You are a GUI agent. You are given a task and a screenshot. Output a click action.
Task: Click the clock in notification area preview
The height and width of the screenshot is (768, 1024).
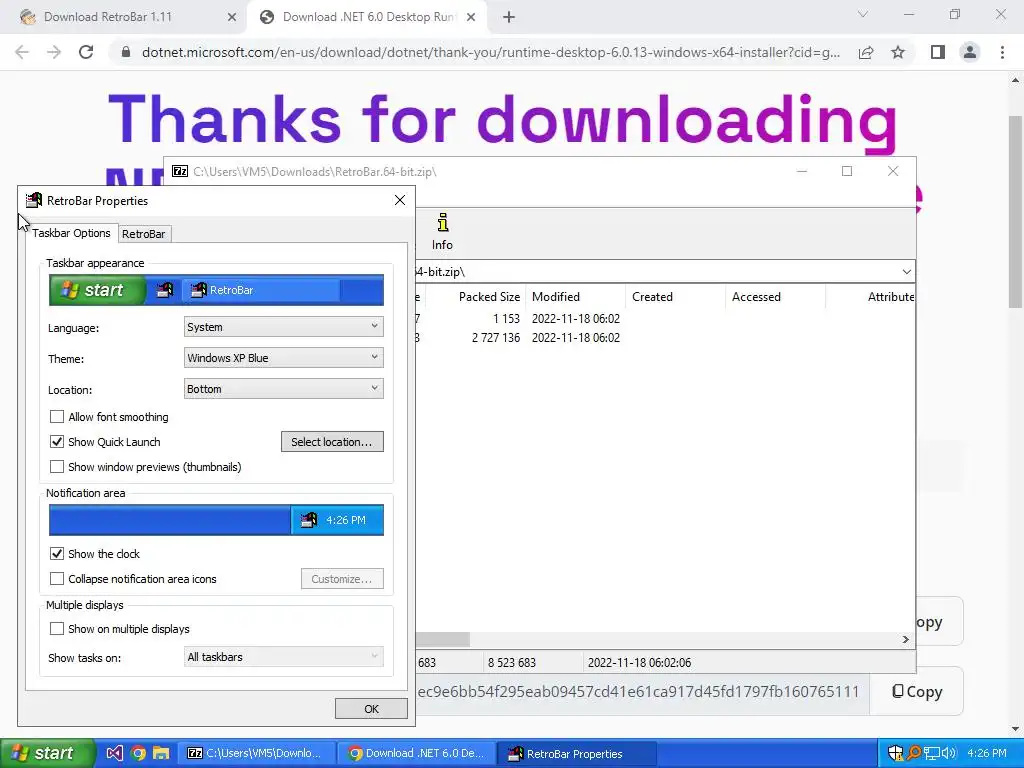coord(345,520)
